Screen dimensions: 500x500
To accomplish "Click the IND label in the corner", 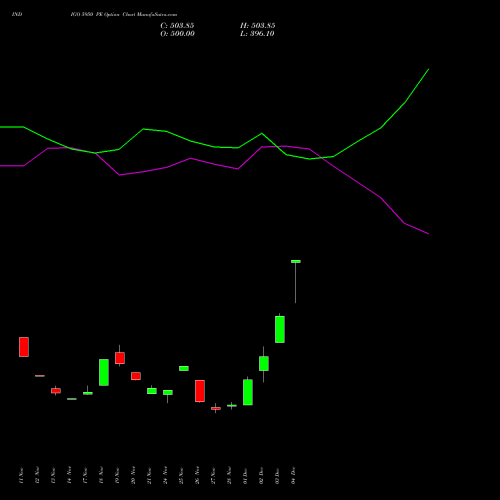I will (x=17, y=15).
